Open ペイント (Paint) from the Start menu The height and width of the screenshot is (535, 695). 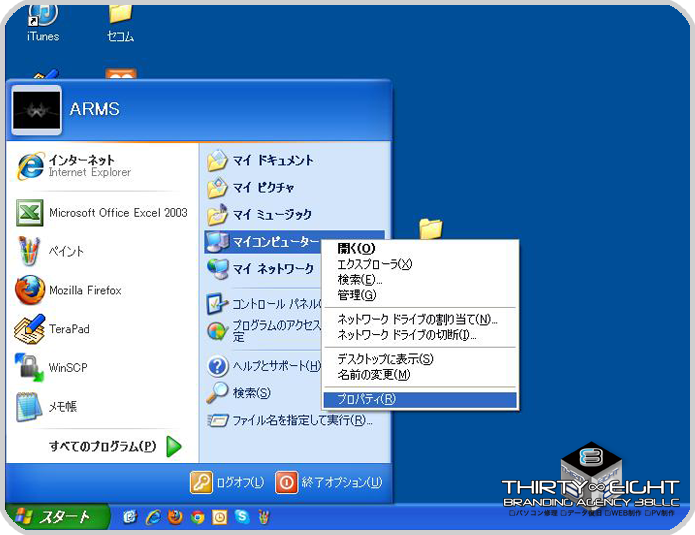tap(66, 251)
